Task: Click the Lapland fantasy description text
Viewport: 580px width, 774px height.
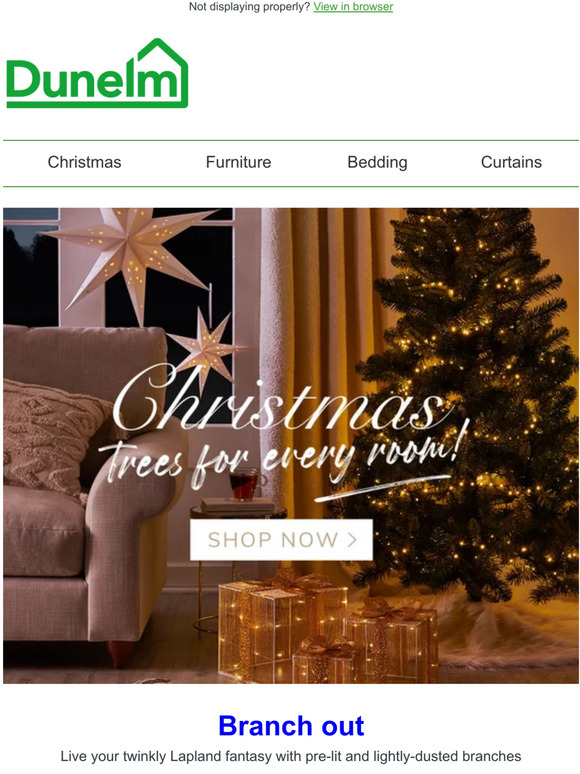Action: (291, 757)
